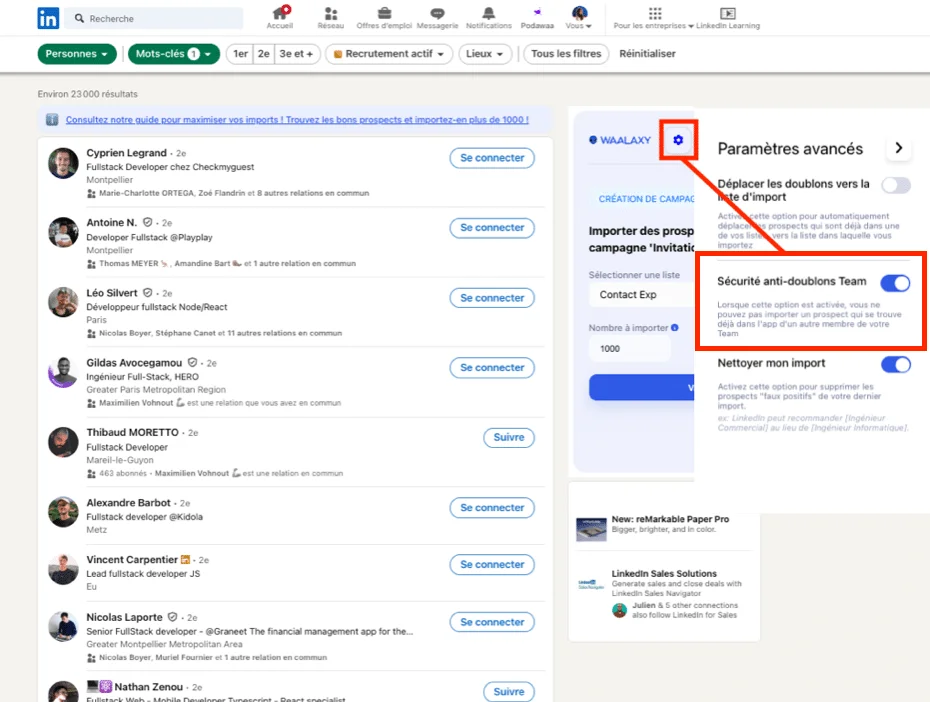
Task: Click the blue import validation button
Action: click(641, 387)
